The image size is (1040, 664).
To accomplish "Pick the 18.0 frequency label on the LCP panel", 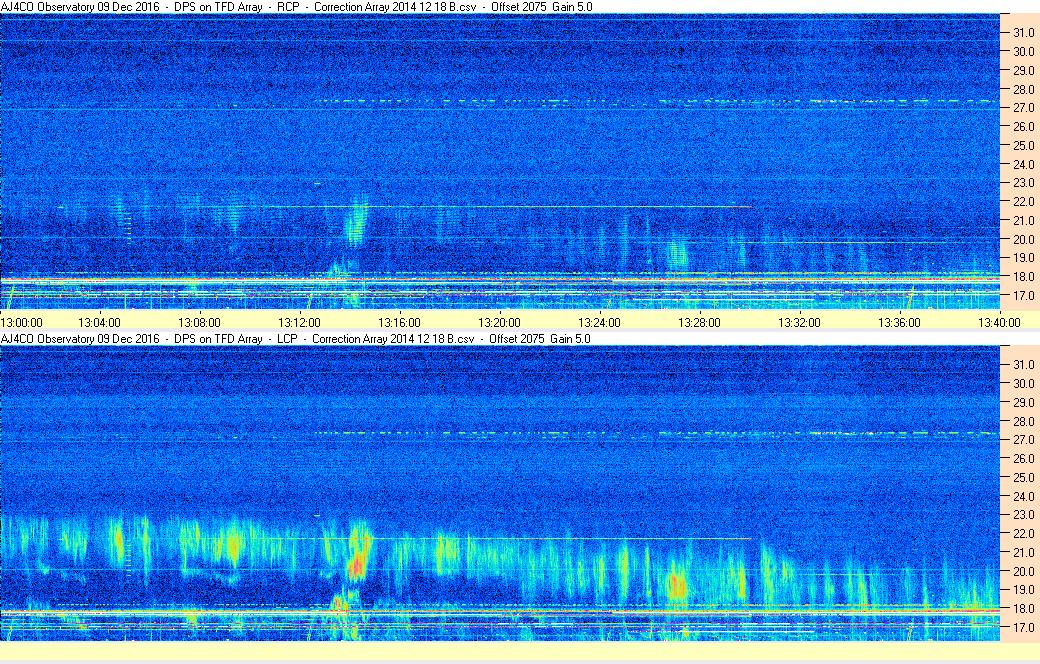I will point(1023,609).
